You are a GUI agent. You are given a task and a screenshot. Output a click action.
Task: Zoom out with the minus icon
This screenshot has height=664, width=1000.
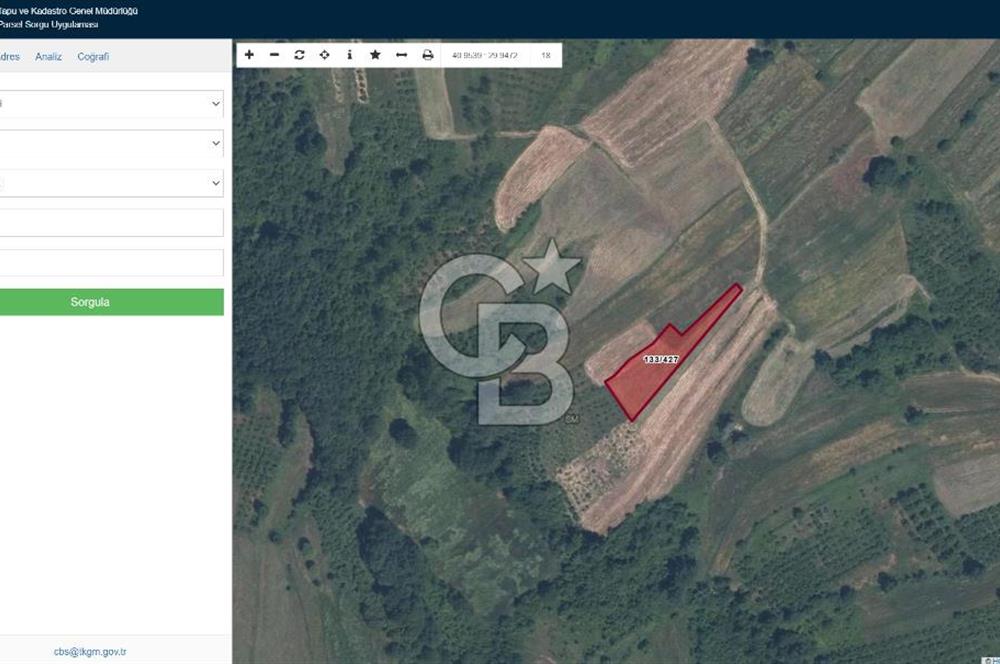[x=274, y=55]
